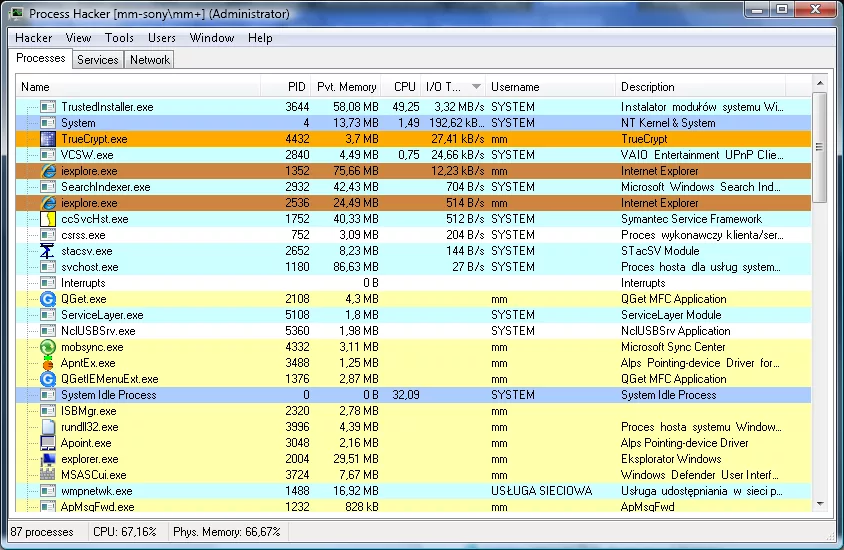Open the Hacker menu
The image size is (844, 550).
34,38
